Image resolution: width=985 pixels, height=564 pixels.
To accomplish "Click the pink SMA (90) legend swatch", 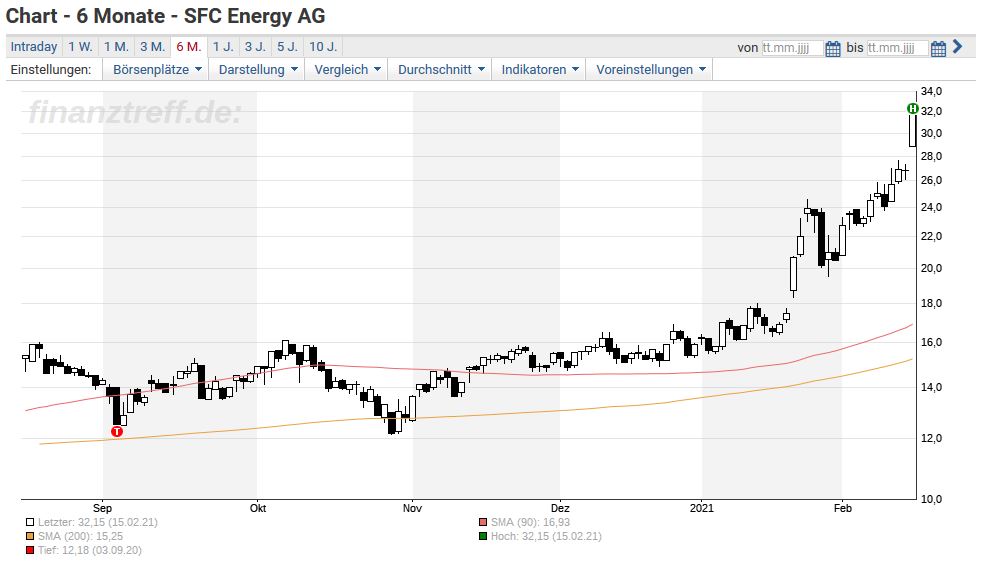I will [482, 523].
